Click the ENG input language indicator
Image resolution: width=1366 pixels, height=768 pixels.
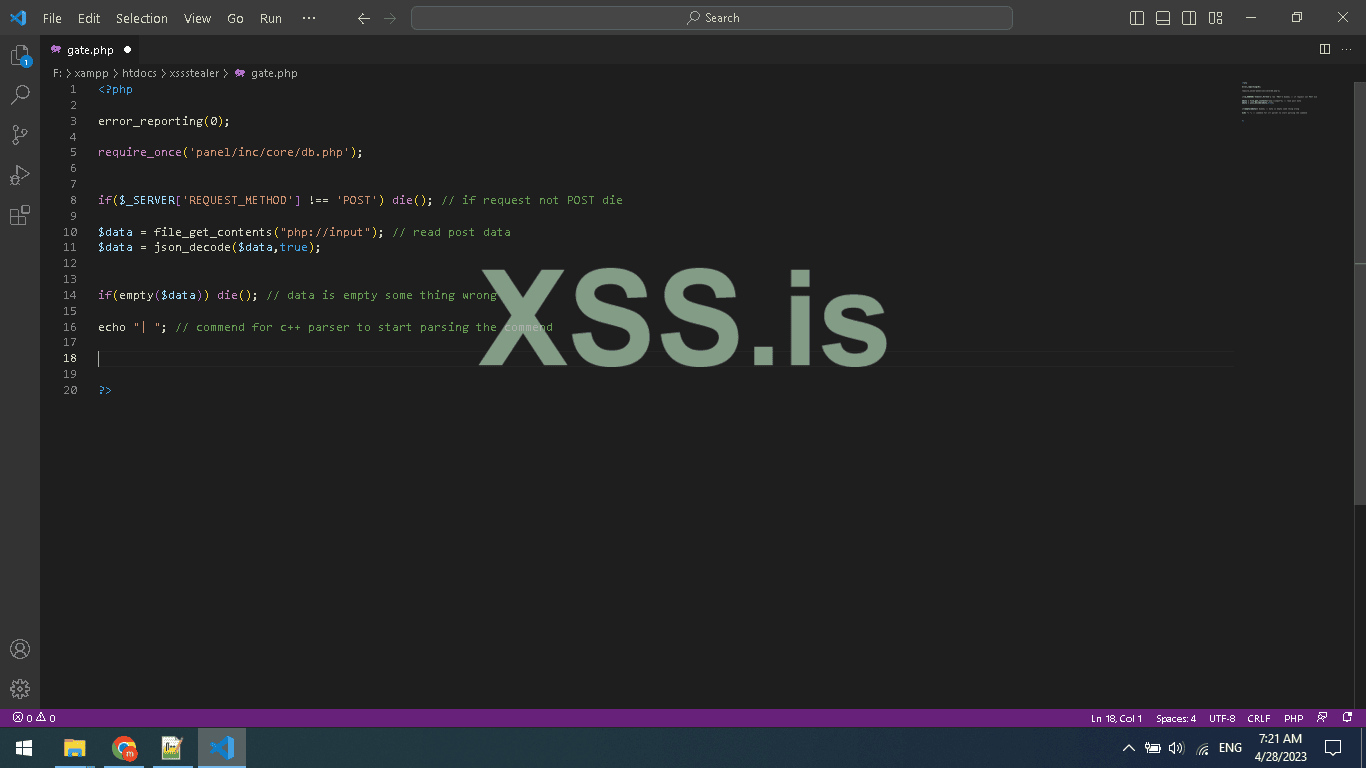[x=1231, y=748]
